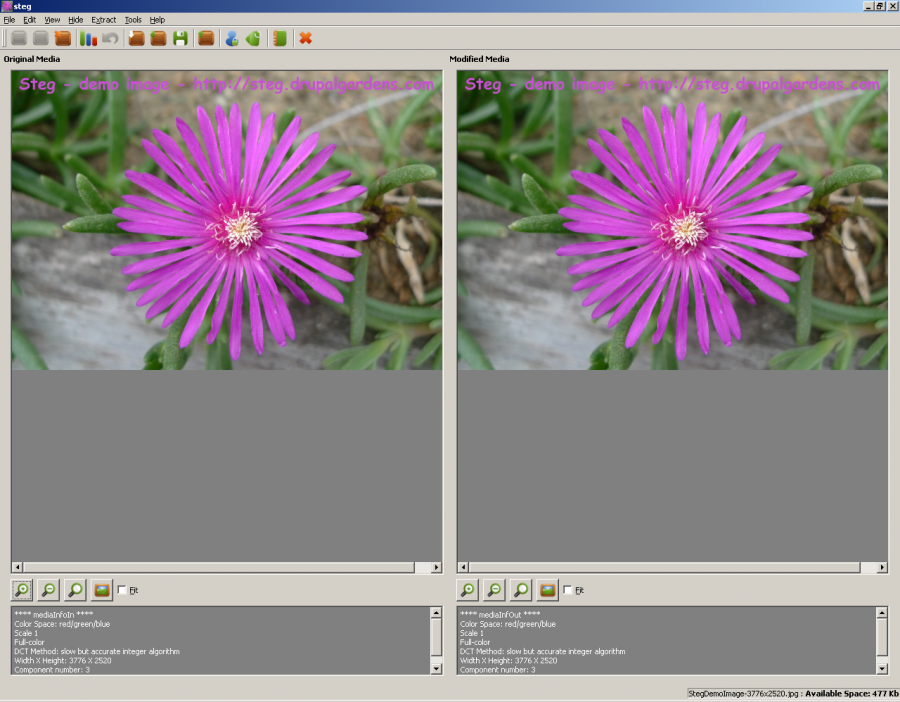The image size is (900, 702).
Task: Click left arrow of Modified Media horizontal scrollbar
Action: 463,567
